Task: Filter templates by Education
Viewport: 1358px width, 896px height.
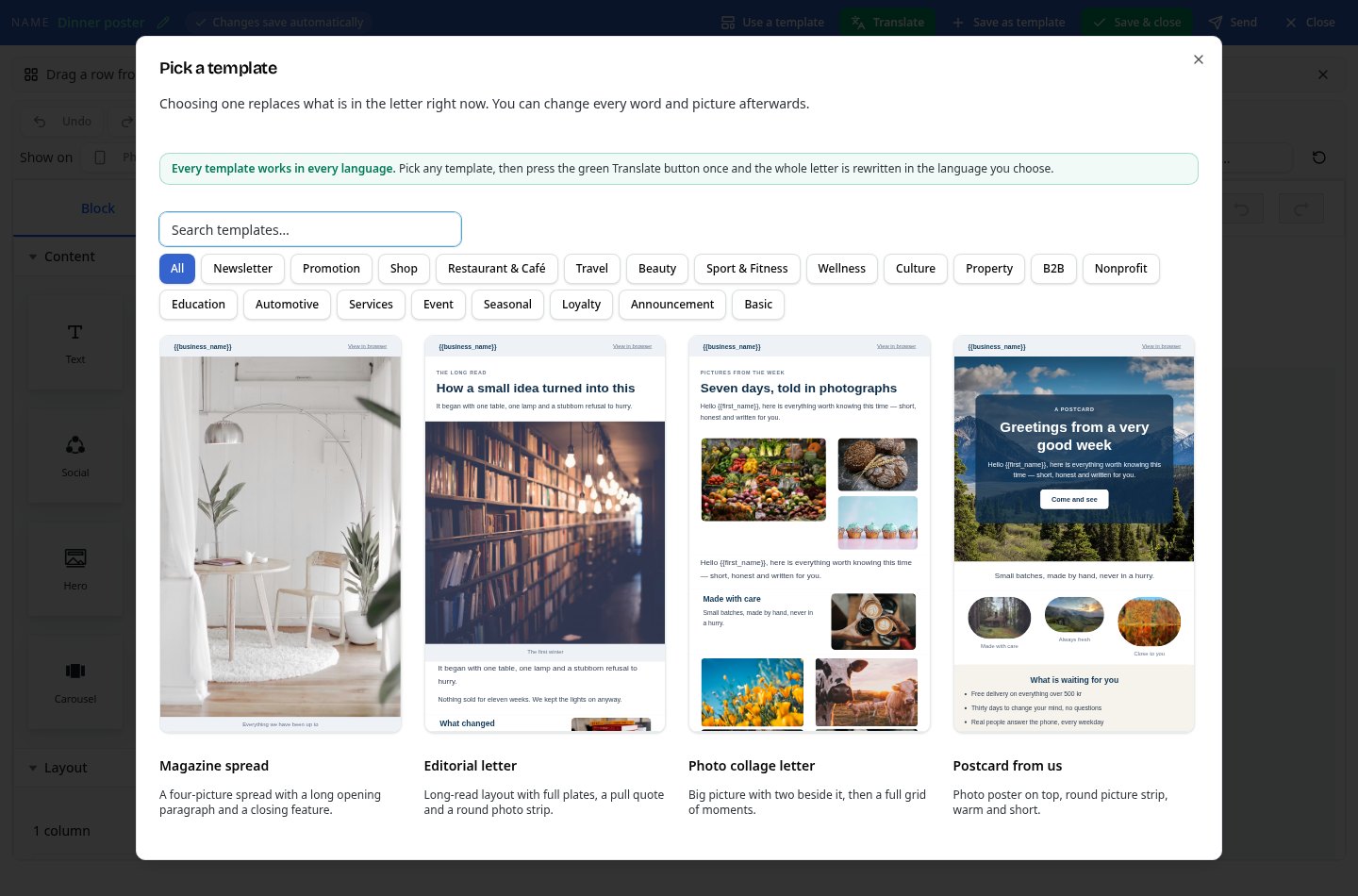Action: 198,305
